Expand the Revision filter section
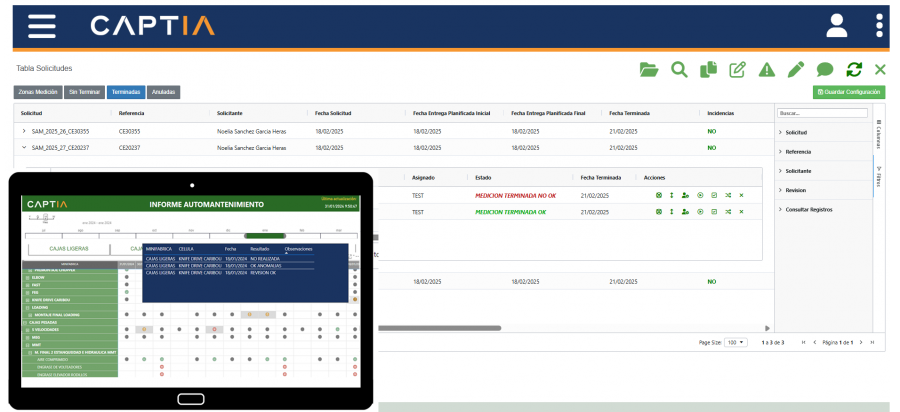Screen dimensions: 900x412 tap(781, 190)
